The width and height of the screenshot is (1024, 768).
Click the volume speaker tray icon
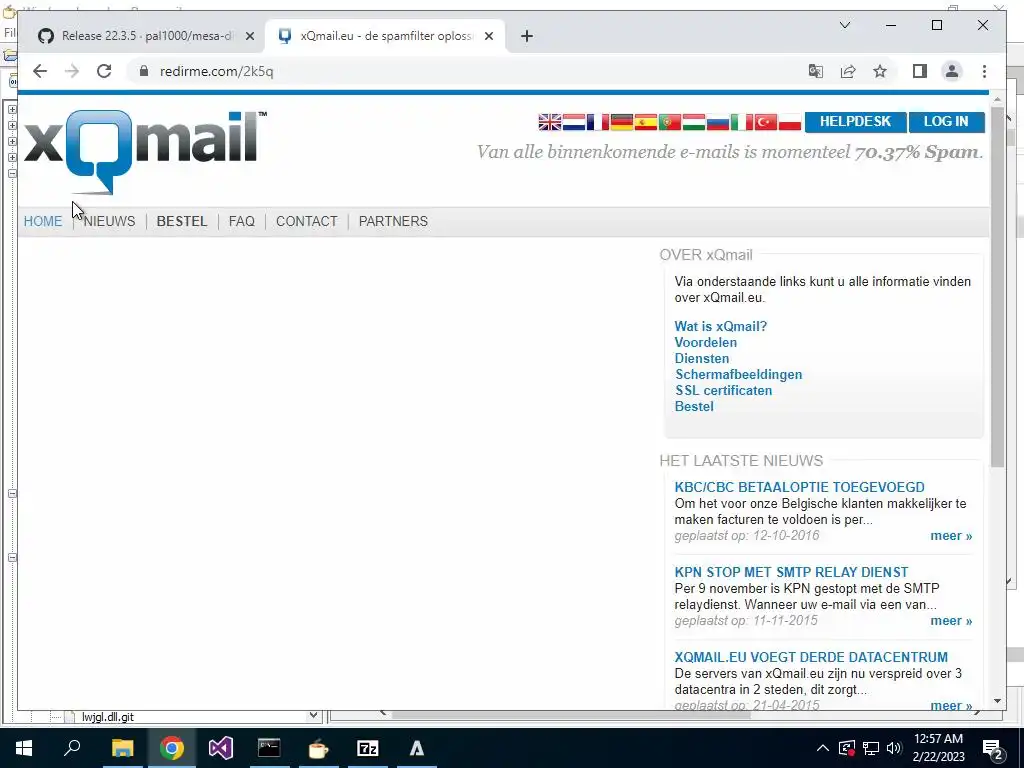tap(893, 748)
